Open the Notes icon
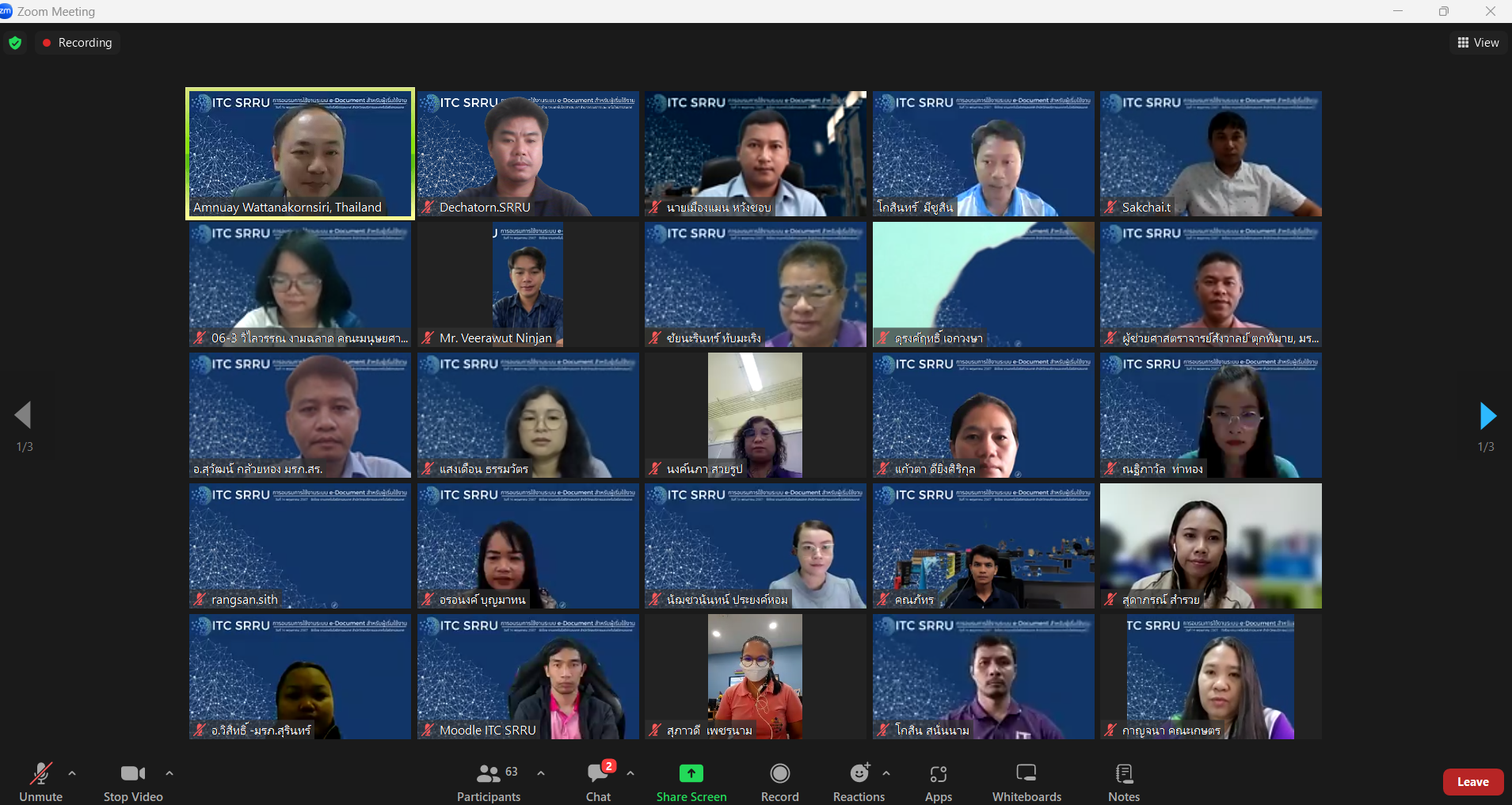 coord(1124,773)
